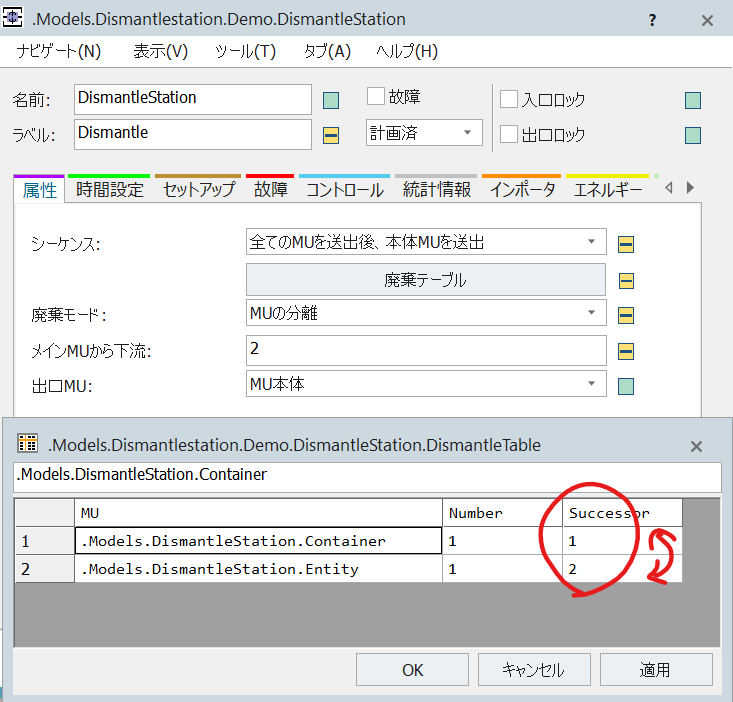The height and width of the screenshot is (702, 733).
Task: Toggle the inheritance square beside メインMUから下流
Action: 626,351
